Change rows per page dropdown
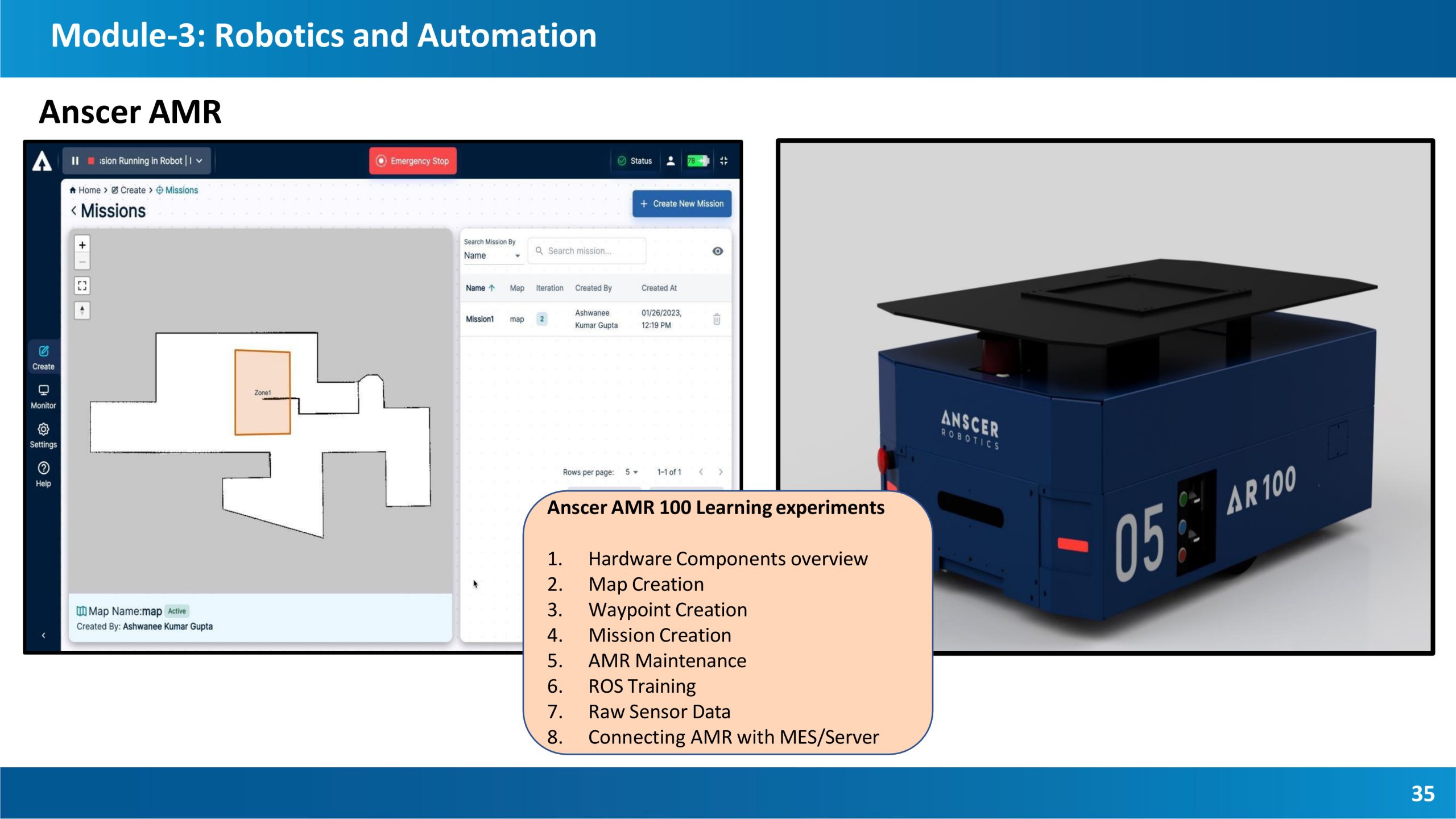This screenshot has height=819, width=1456. 631,472
